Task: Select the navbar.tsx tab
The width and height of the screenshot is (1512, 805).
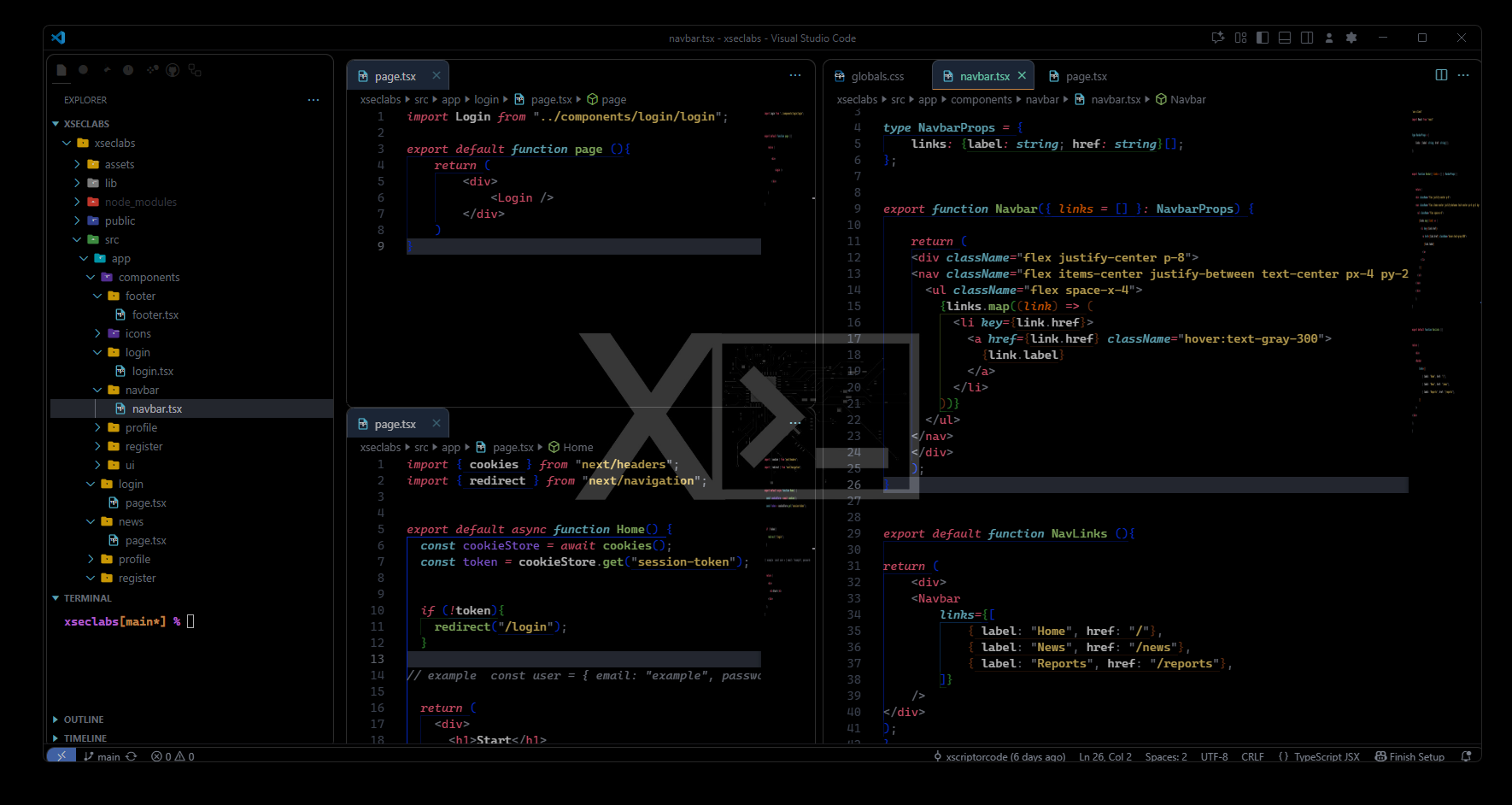Action: [x=983, y=76]
